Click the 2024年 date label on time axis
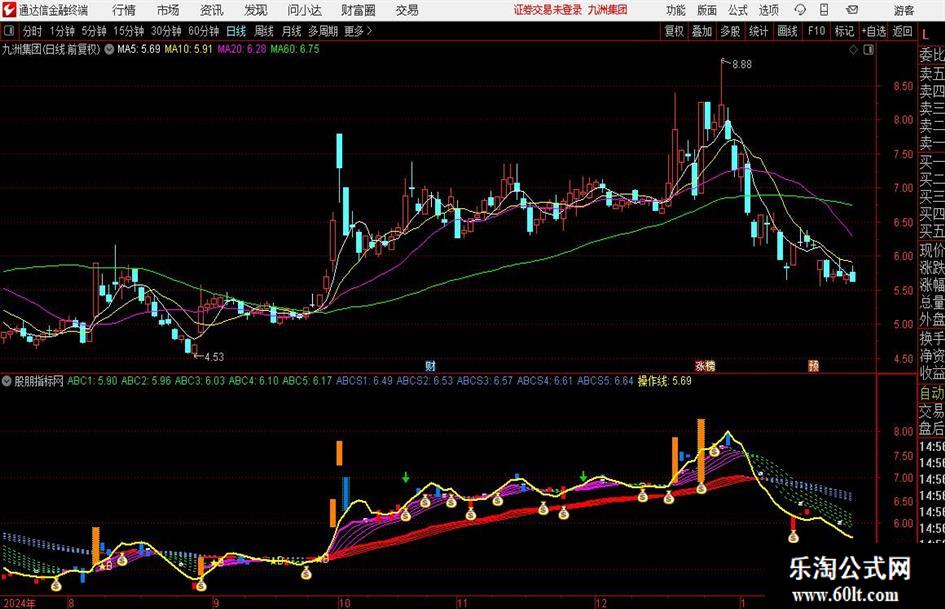Viewport: 945px width, 609px height. click(19, 603)
